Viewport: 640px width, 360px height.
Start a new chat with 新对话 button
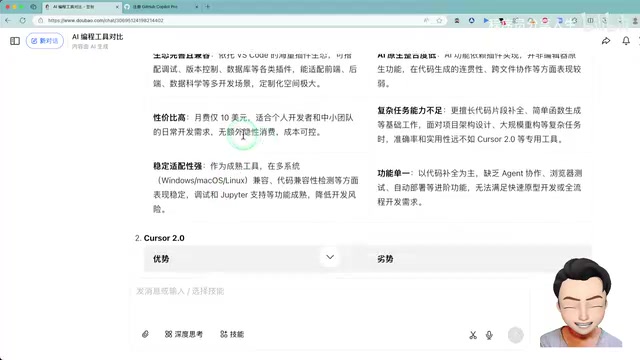pyautogui.click(x=45, y=41)
